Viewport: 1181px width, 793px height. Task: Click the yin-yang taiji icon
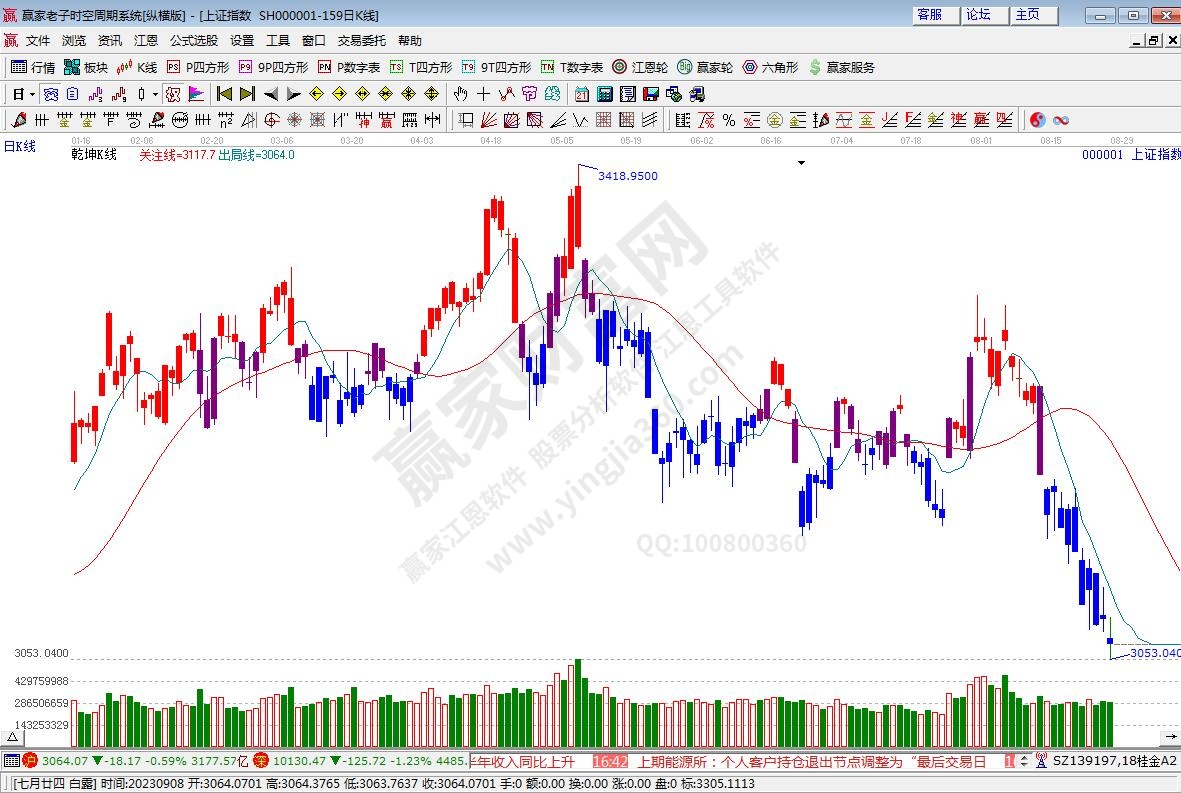(1038, 120)
